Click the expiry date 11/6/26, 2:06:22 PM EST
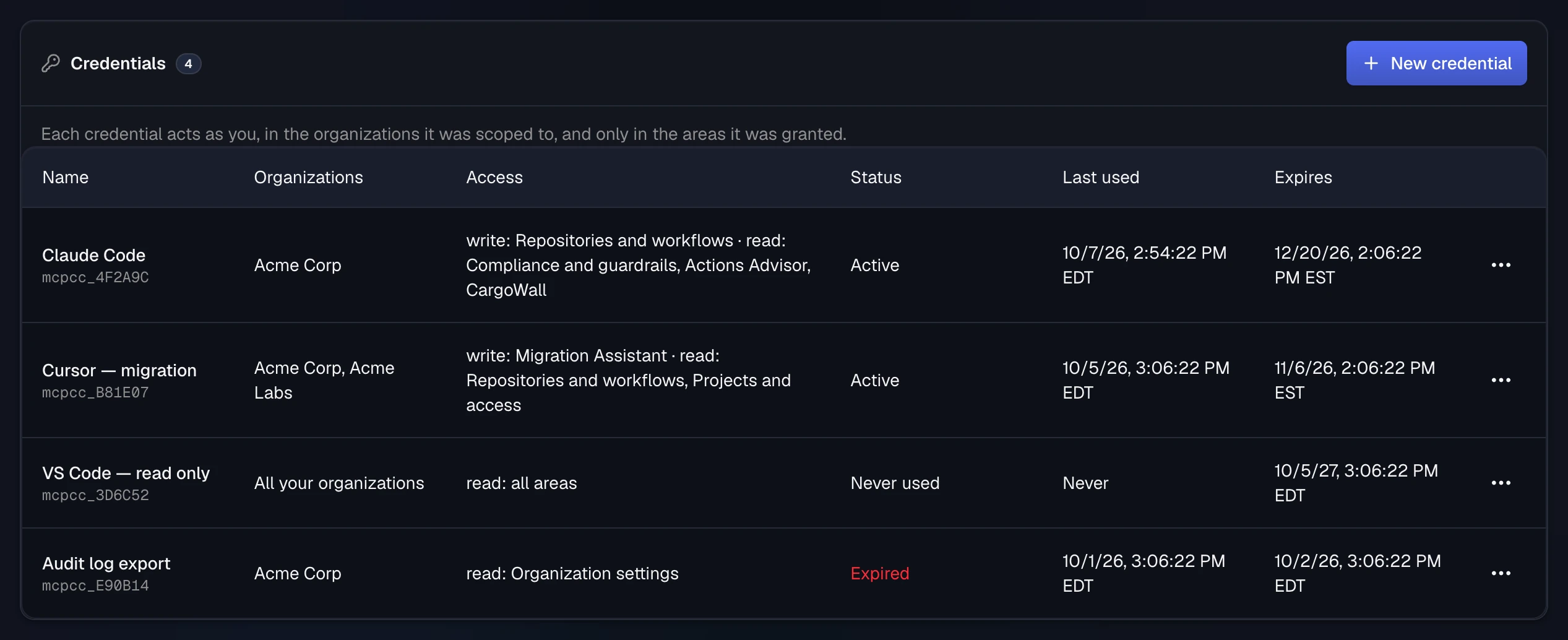The width and height of the screenshot is (1568, 640). point(1355,380)
